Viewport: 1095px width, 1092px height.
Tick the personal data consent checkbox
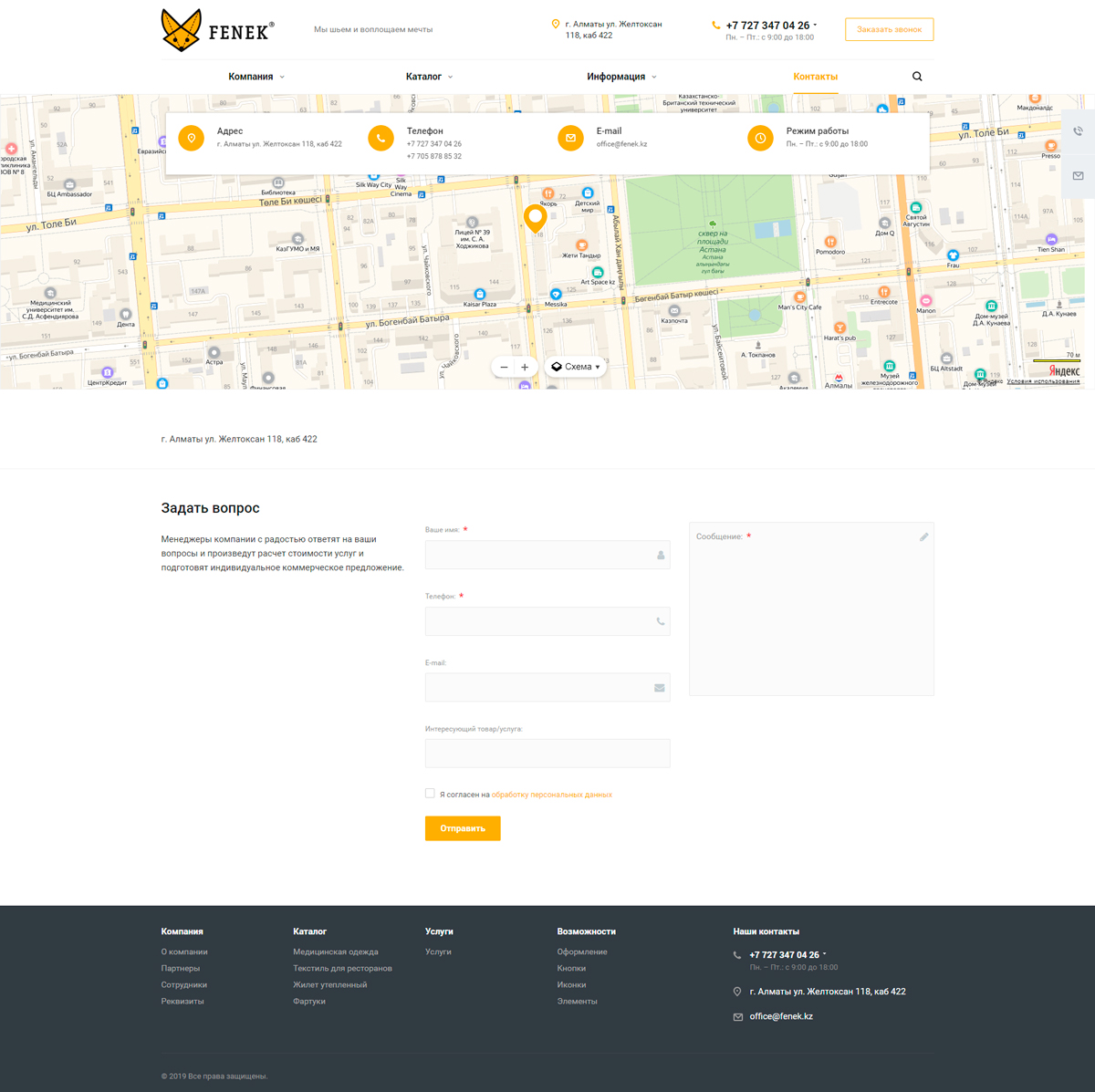pyautogui.click(x=430, y=794)
